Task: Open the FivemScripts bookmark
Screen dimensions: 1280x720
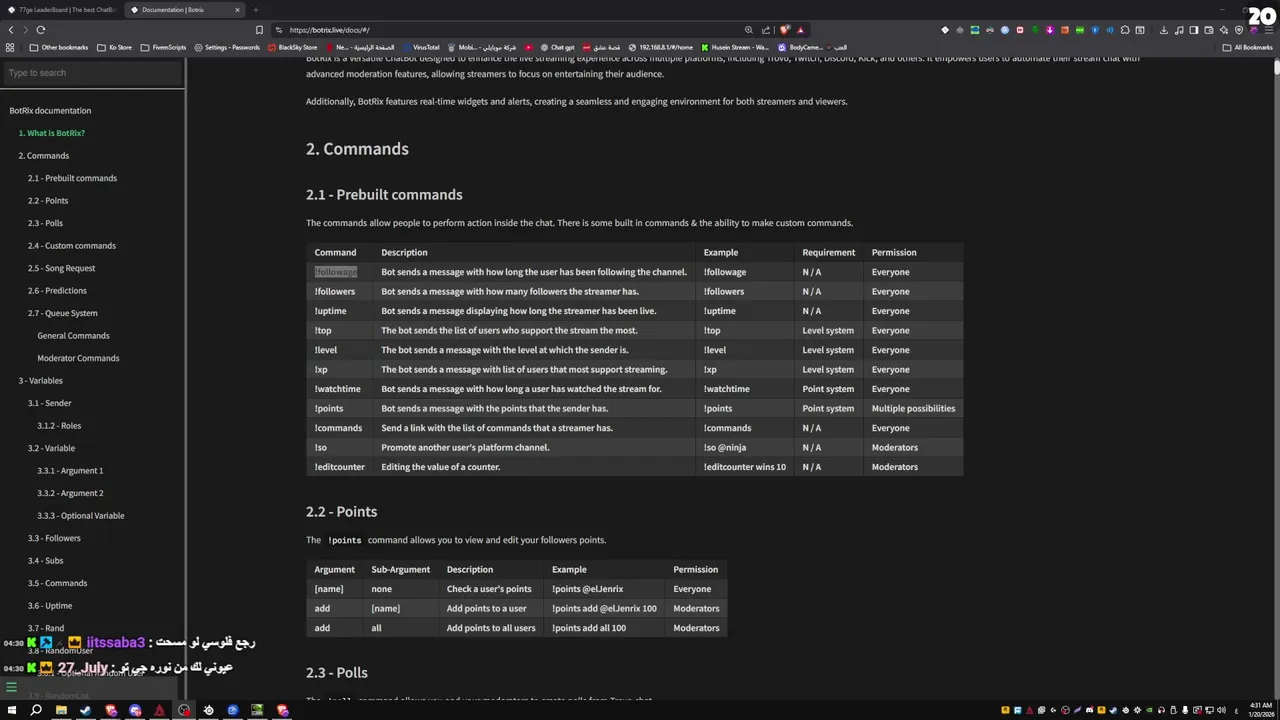Action: 163,47
